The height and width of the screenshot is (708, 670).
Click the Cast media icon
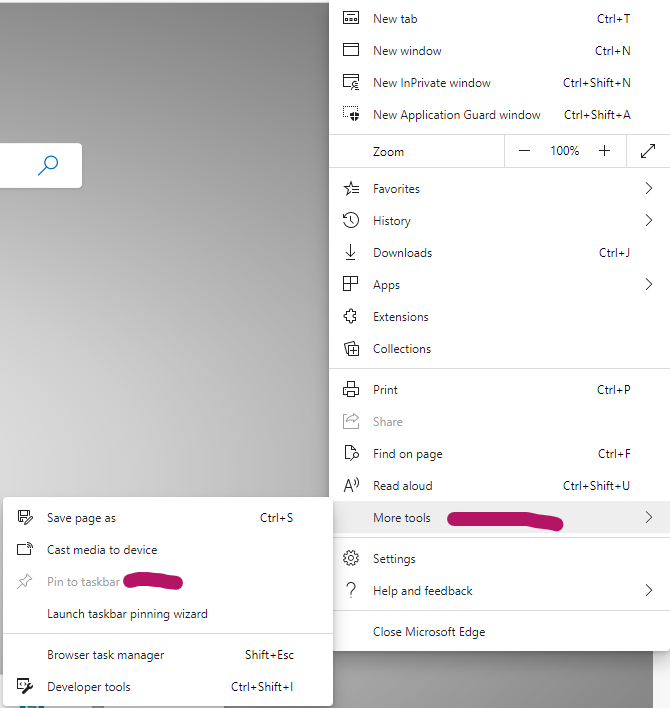pos(25,549)
